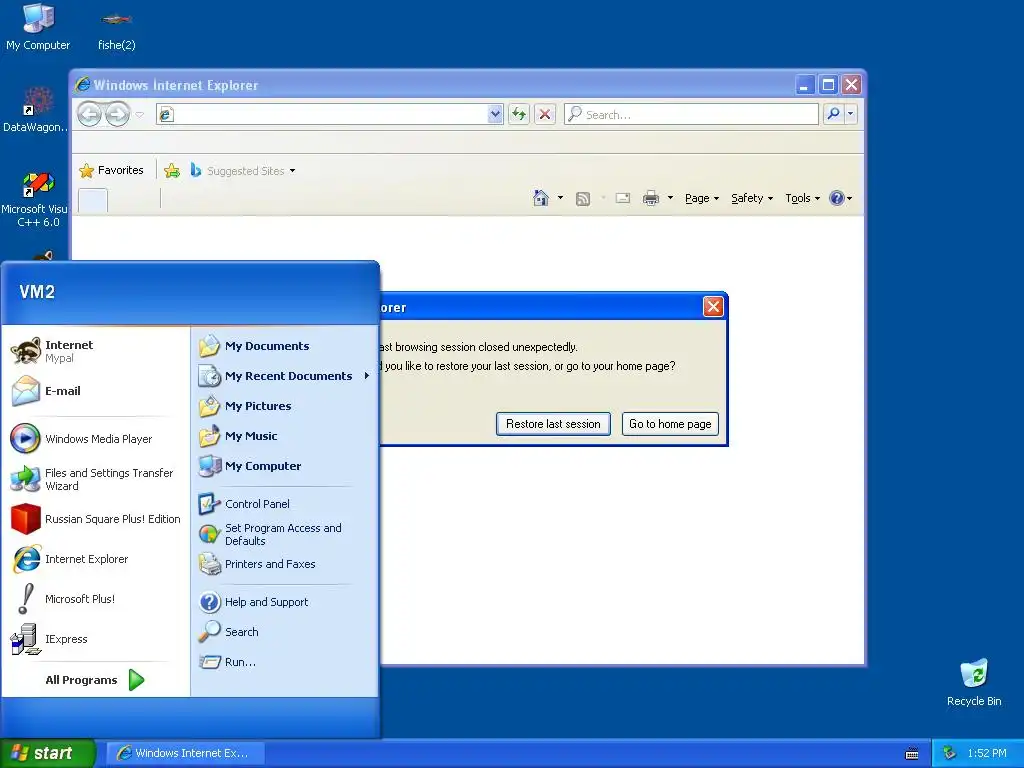
Task: Click Restore last session button
Action: [x=553, y=424]
